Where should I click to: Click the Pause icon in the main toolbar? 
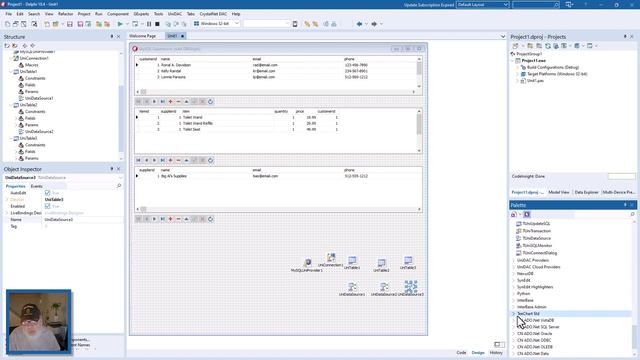[149, 24]
